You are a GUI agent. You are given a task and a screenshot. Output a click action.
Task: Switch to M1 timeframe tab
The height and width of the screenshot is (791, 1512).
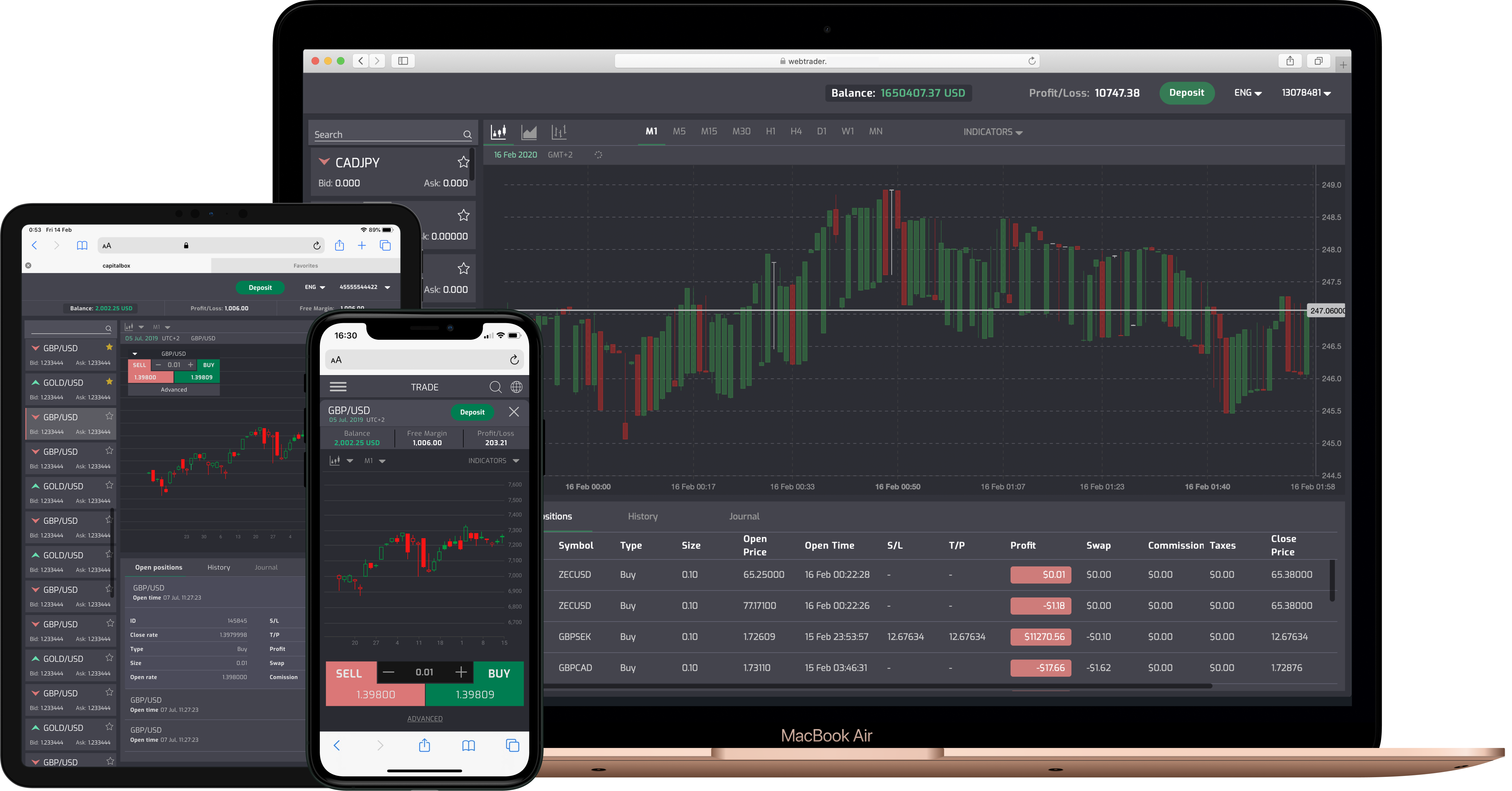(x=651, y=131)
